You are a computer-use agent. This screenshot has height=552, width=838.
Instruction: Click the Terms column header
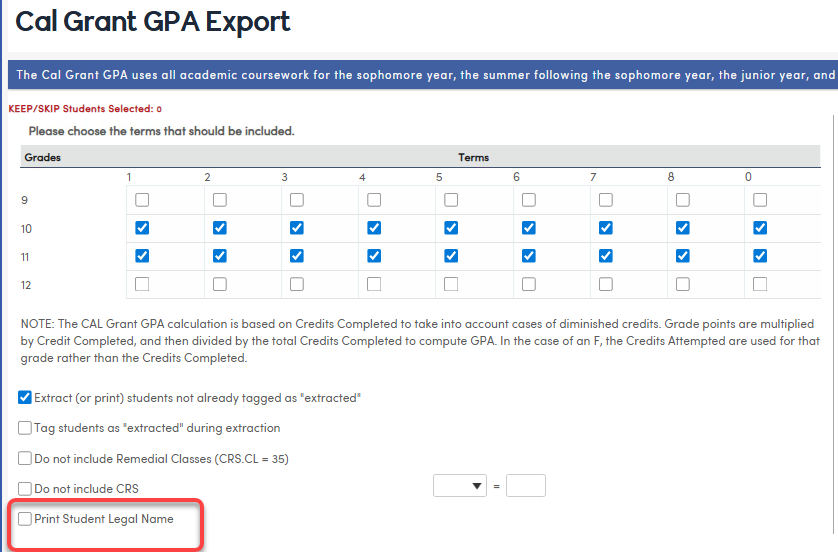pyautogui.click(x=474, y=158)
